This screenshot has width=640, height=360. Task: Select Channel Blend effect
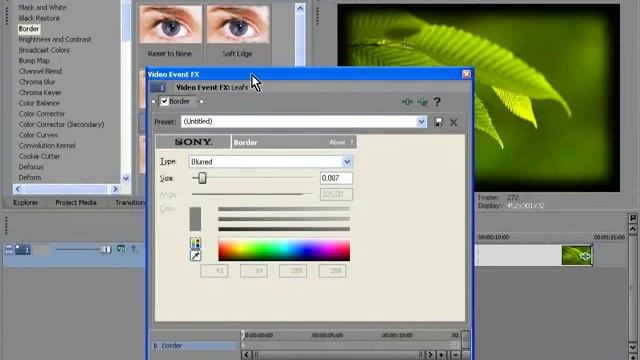tap(40, 71)
